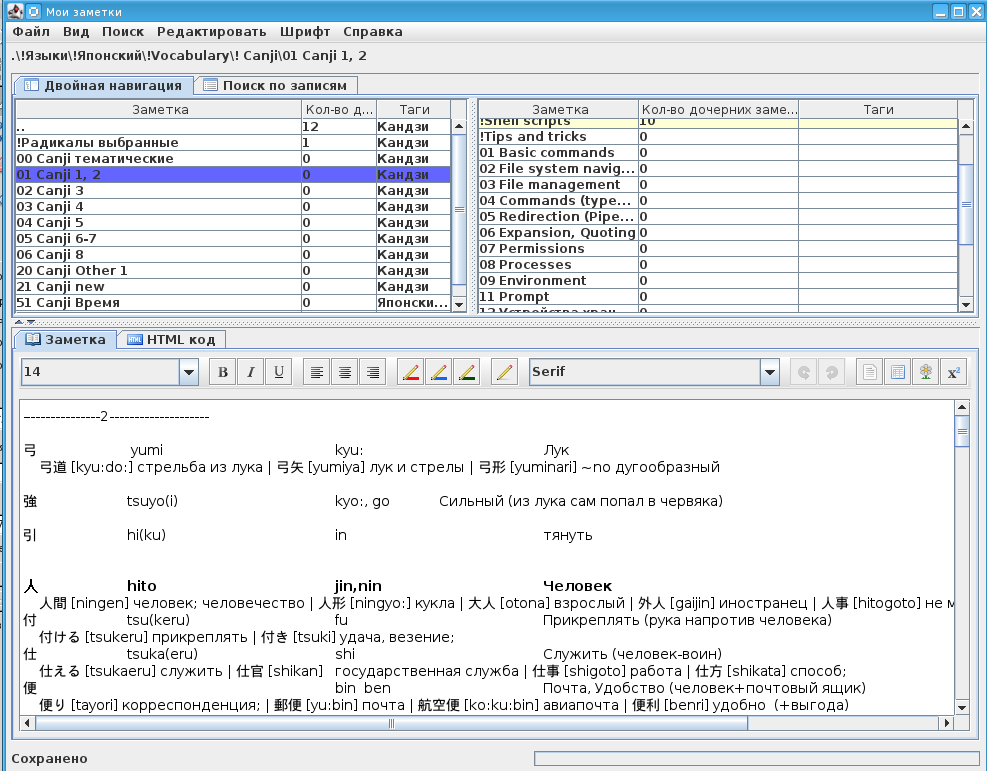Apply red color pencil to text
Viewport: 987px width, 771px height.
[x=410, y=372]
